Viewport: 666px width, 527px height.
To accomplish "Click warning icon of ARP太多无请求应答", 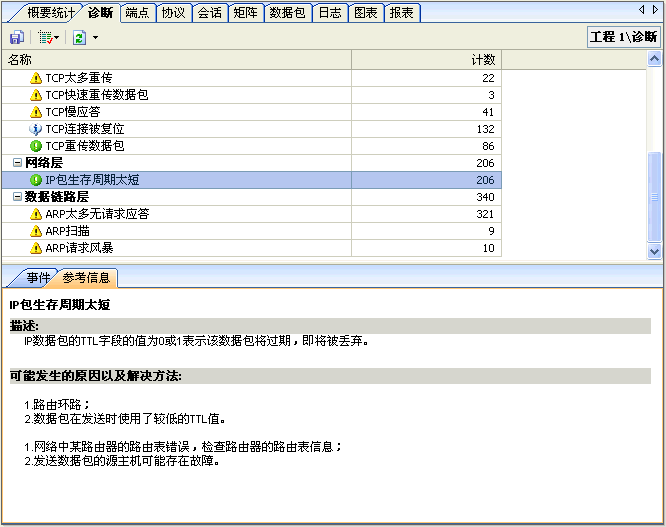I will [36, 214].
